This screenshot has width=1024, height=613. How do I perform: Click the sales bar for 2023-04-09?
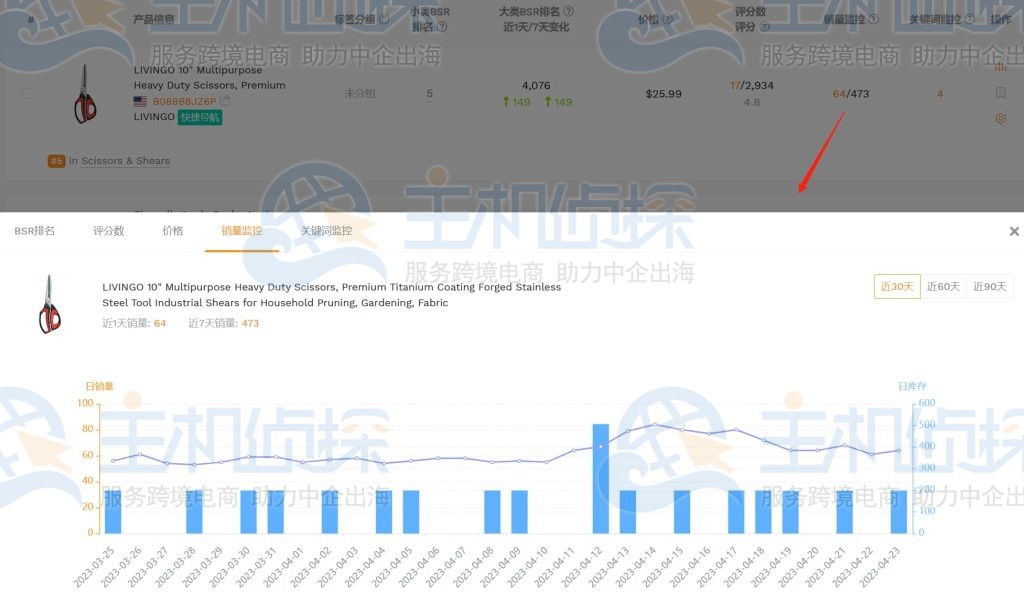coord(519,512)
